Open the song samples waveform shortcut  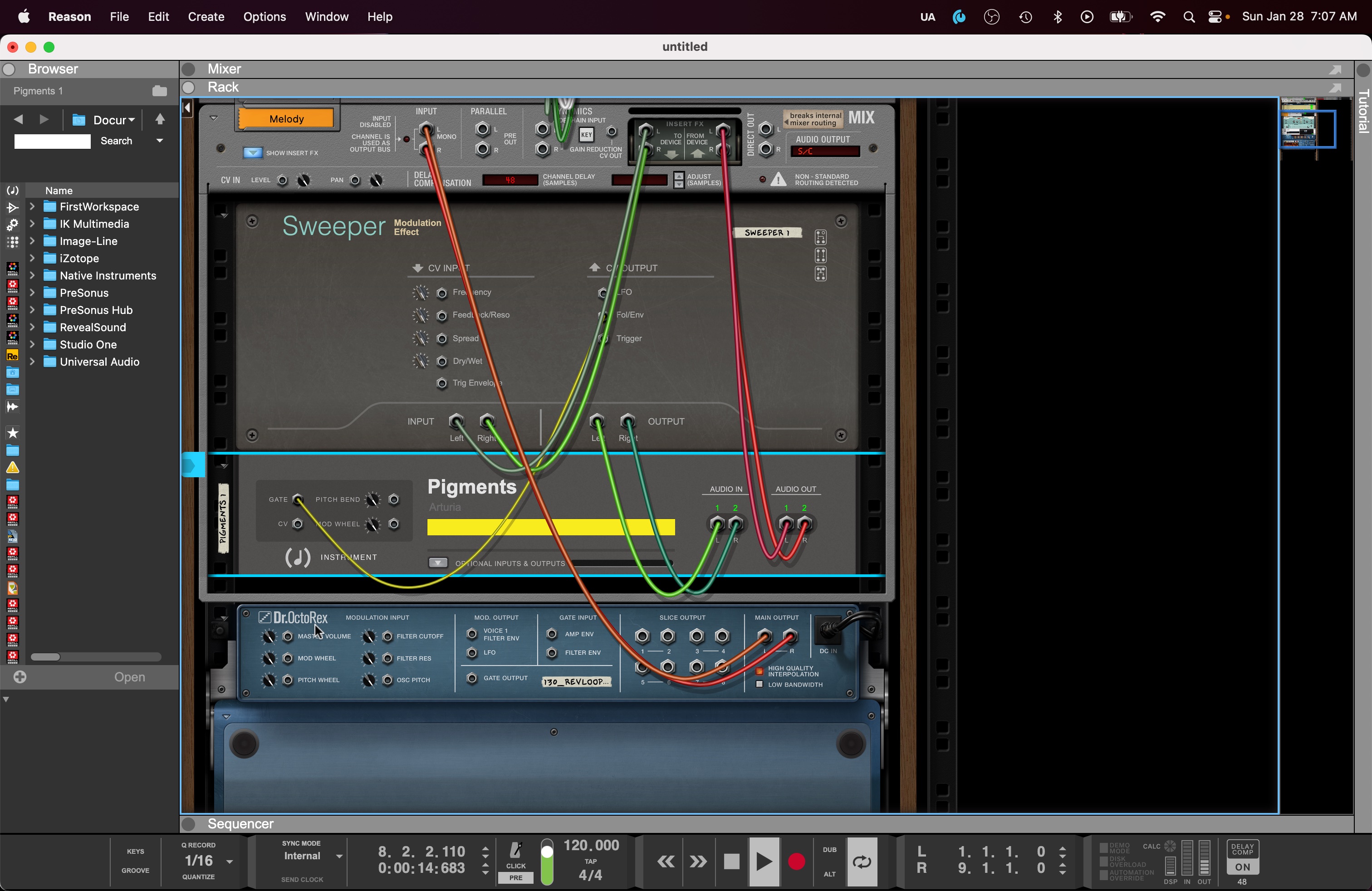(12, 407)
